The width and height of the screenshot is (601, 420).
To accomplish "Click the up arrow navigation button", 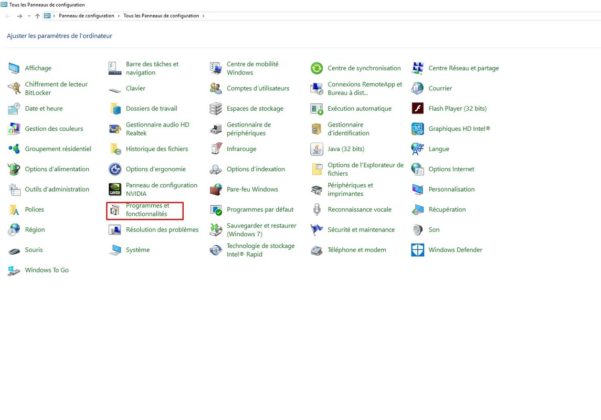I will 37,16.
